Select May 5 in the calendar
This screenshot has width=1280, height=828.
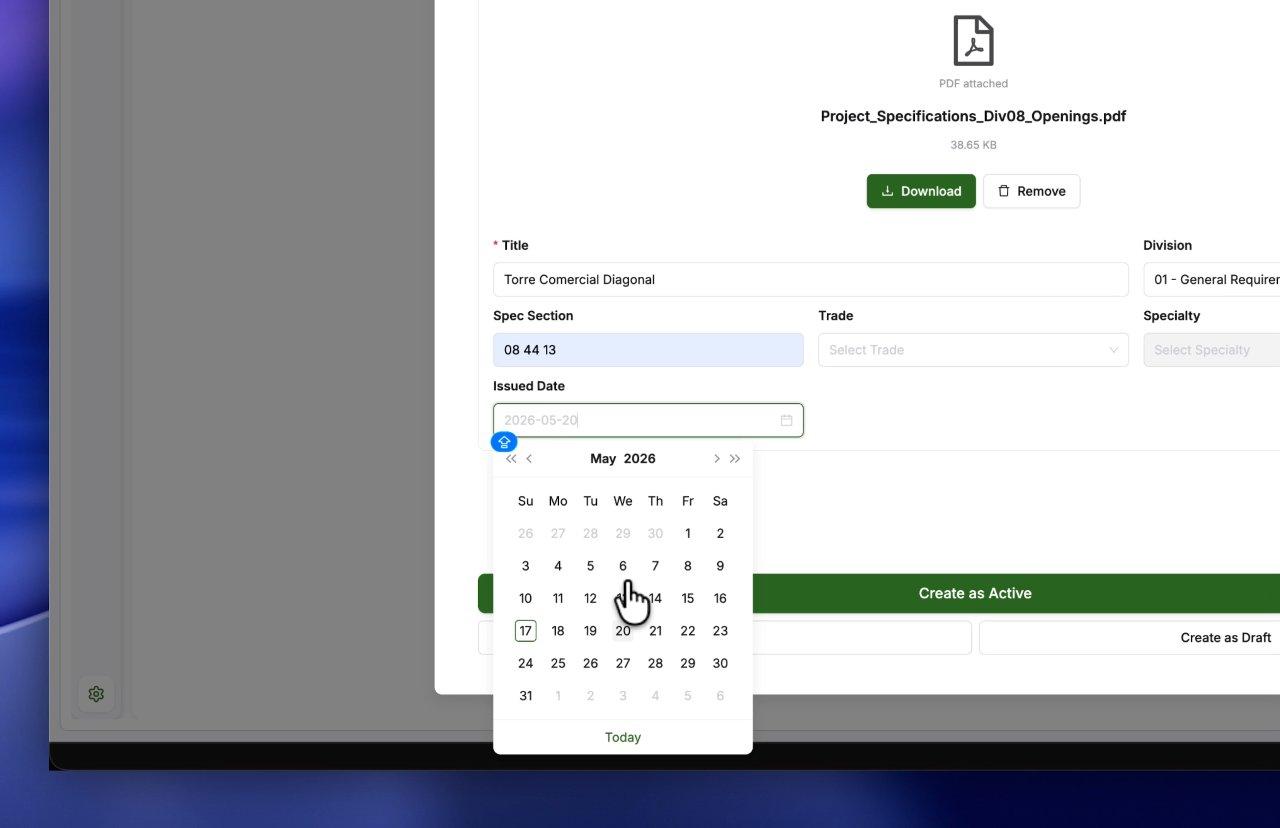tap(591, 566)
